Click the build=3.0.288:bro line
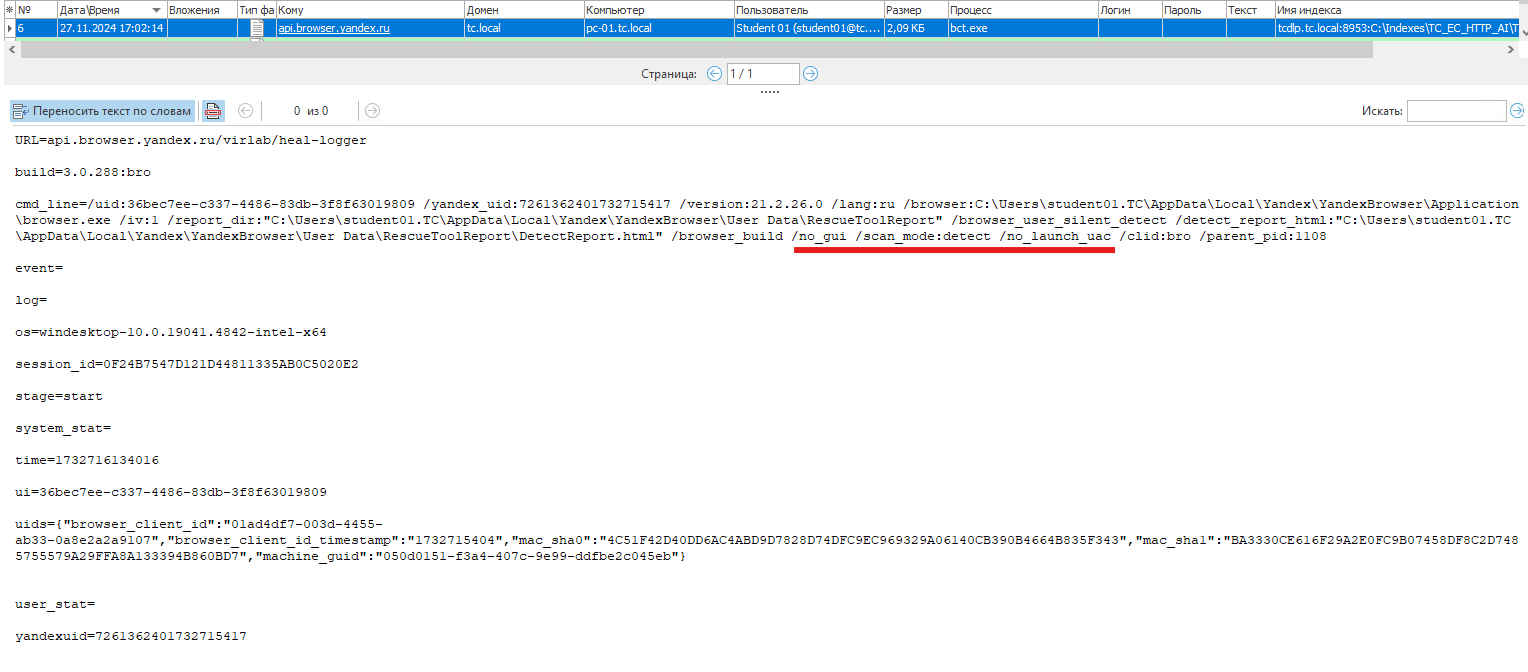1528x672 pixels. click(x=83, y=172)
